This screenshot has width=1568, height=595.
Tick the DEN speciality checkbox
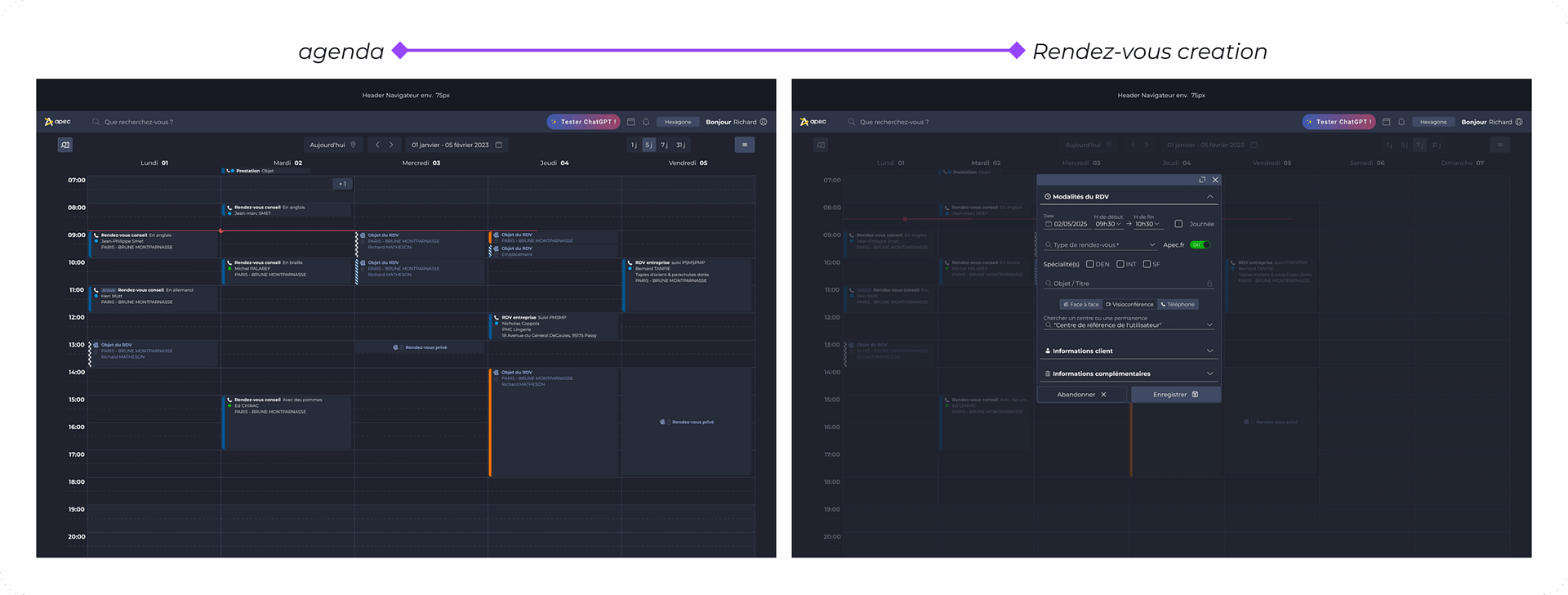coord(1089,264)
